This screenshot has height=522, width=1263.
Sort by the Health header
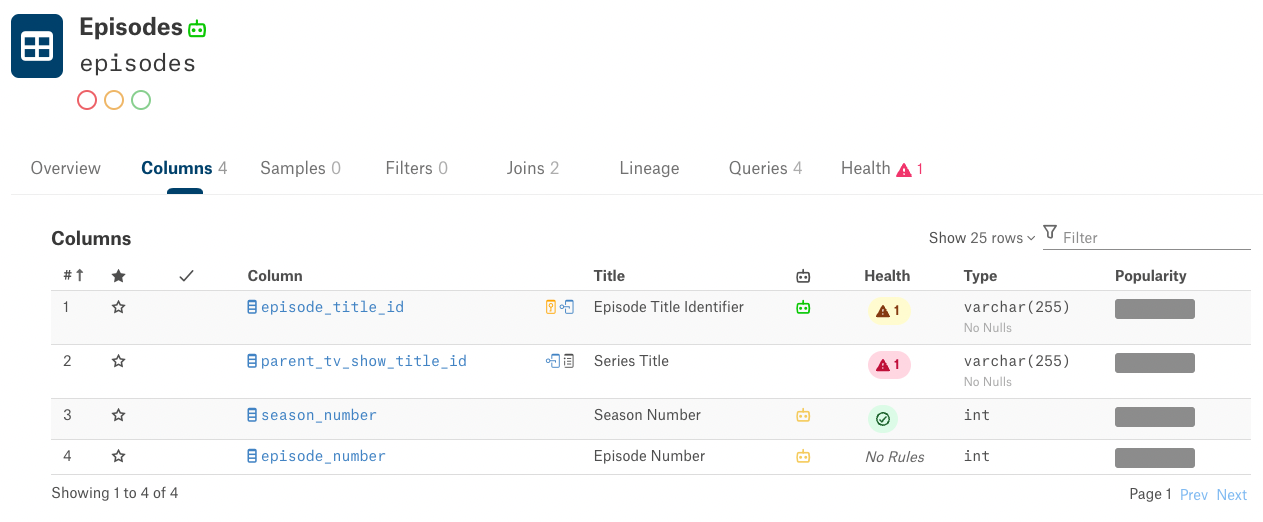pos(887,276)
